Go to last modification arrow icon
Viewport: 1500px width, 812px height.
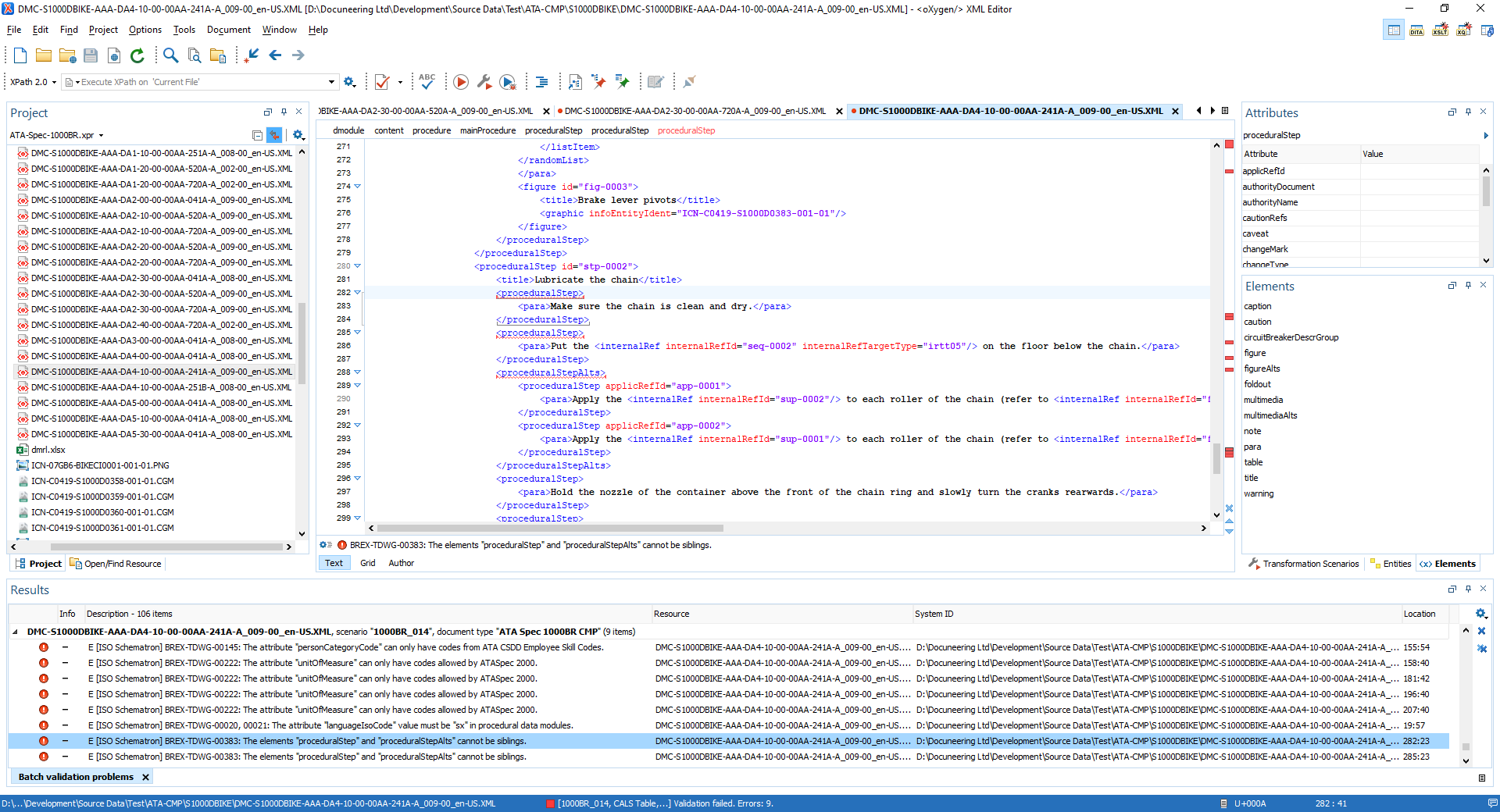coord(251,55)
